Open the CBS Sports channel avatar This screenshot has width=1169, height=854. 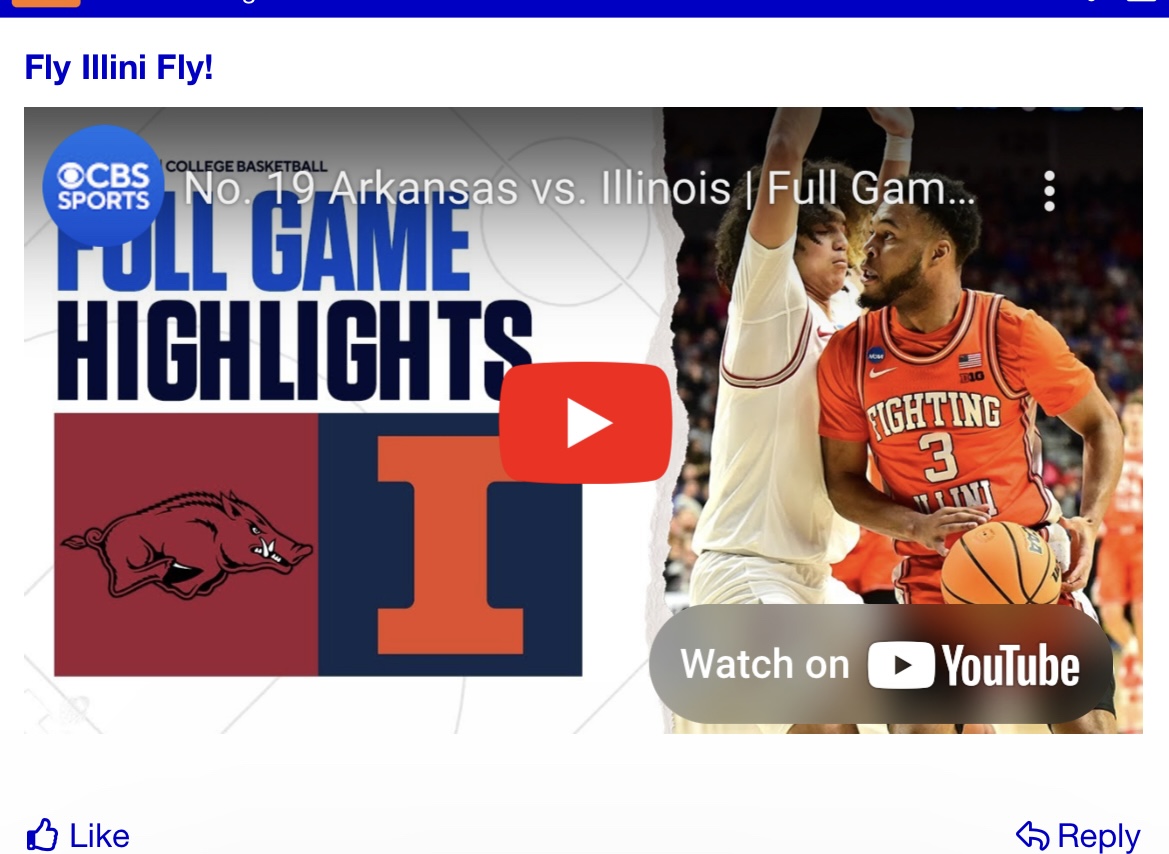[103, 186]
